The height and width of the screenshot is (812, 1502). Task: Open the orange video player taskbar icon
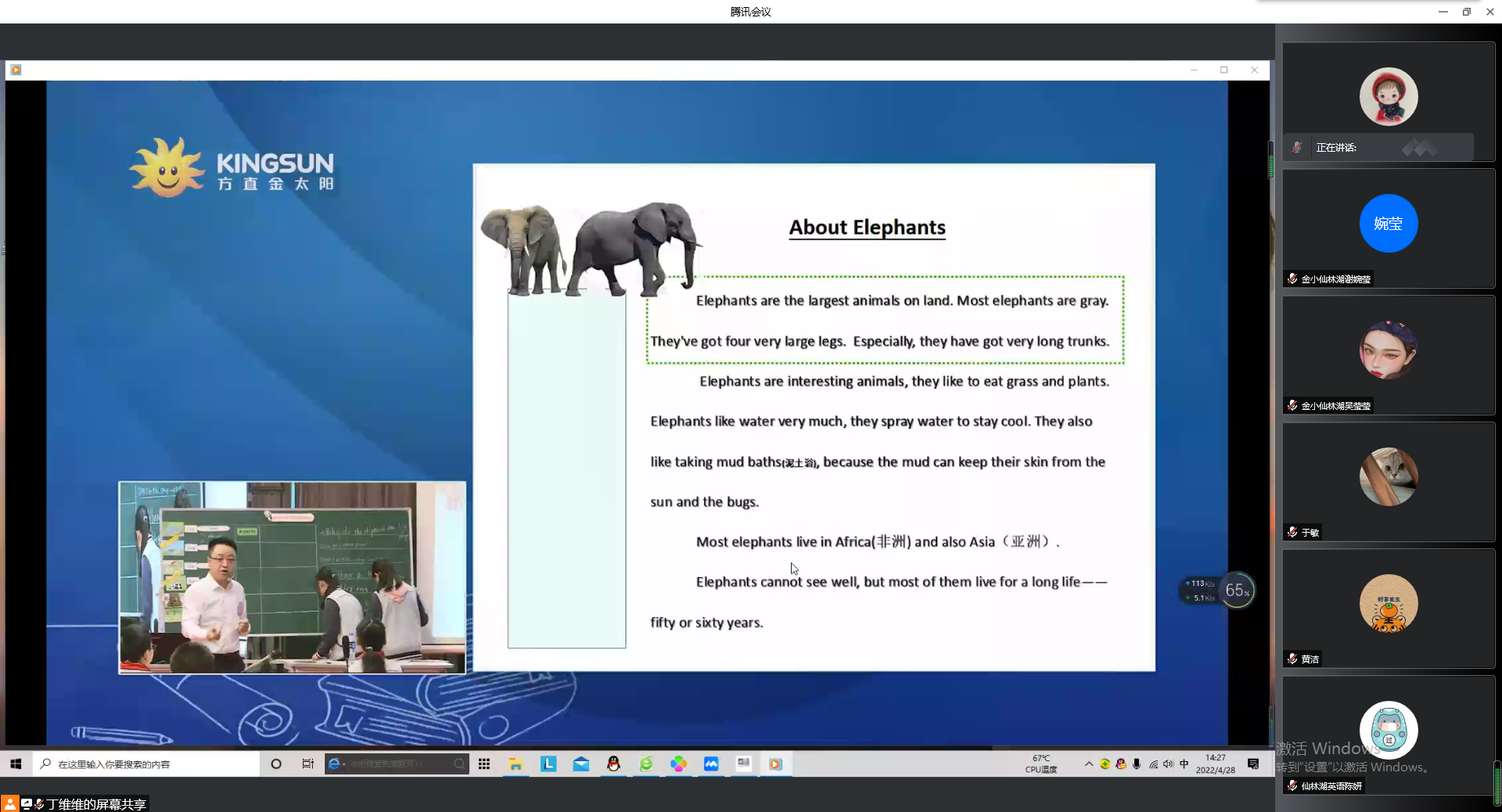pyautogui.click(x=775, y=763)
